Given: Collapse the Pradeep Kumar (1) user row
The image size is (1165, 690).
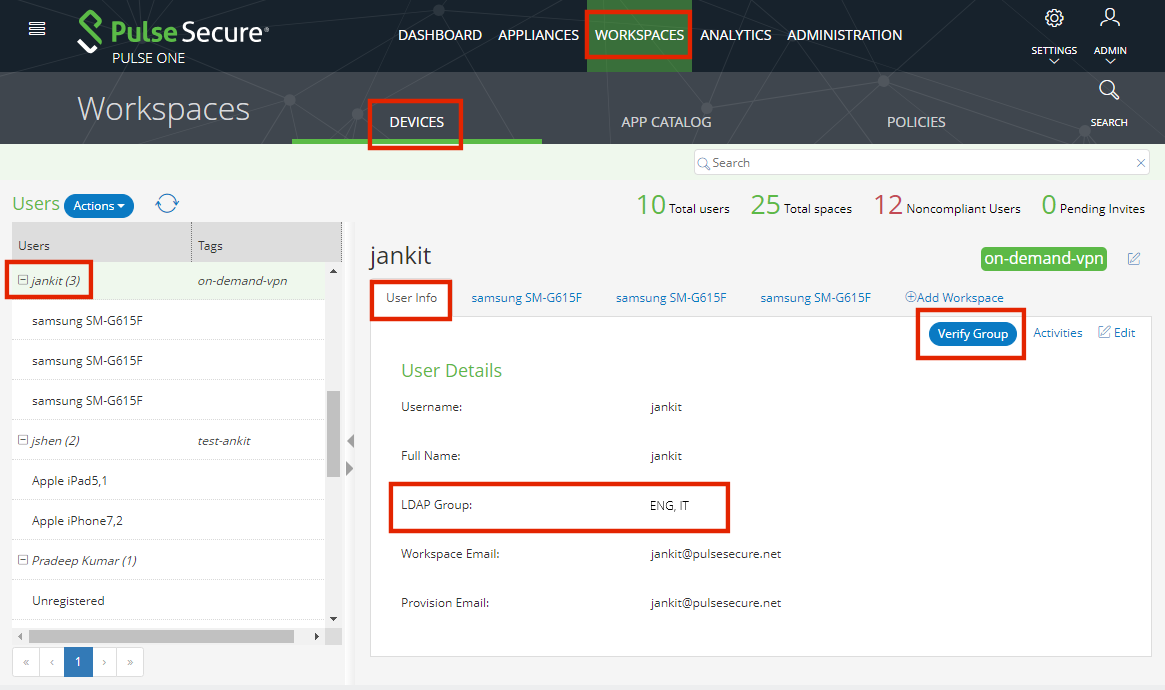Looking at the screenshot, I should [x=23, y=560].
